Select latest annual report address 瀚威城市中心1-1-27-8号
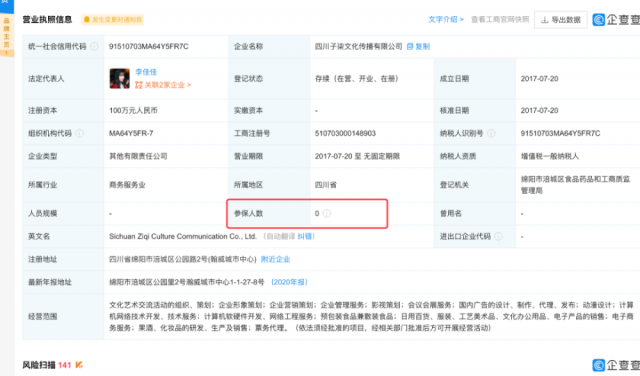Image resolution: width=640 pixels, height=376 pixels. click(187, 282)
